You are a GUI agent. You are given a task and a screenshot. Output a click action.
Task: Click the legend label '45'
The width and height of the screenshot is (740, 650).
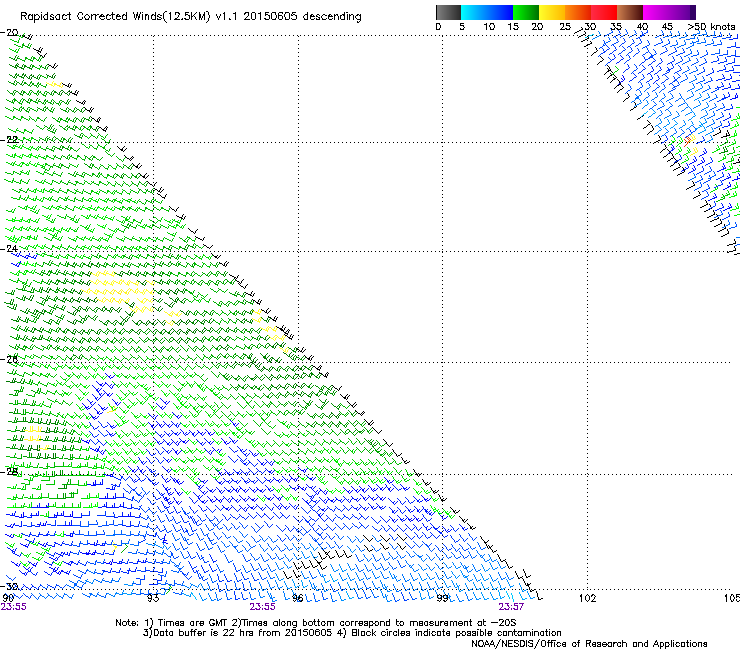tap(667, 27)
